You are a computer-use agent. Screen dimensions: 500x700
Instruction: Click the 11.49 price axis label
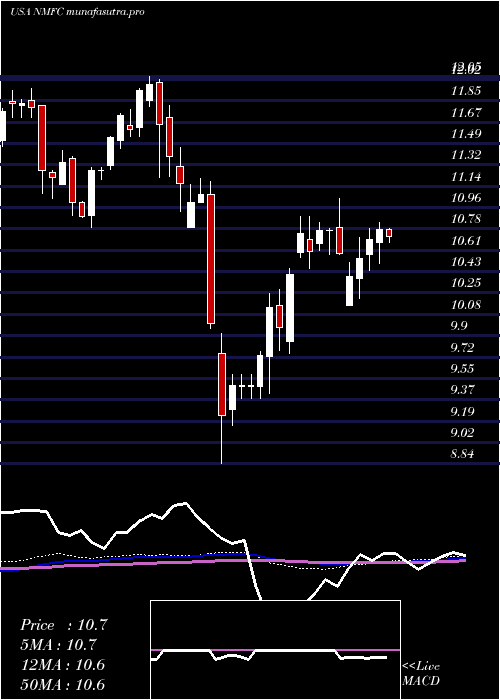tap(466, 134)
